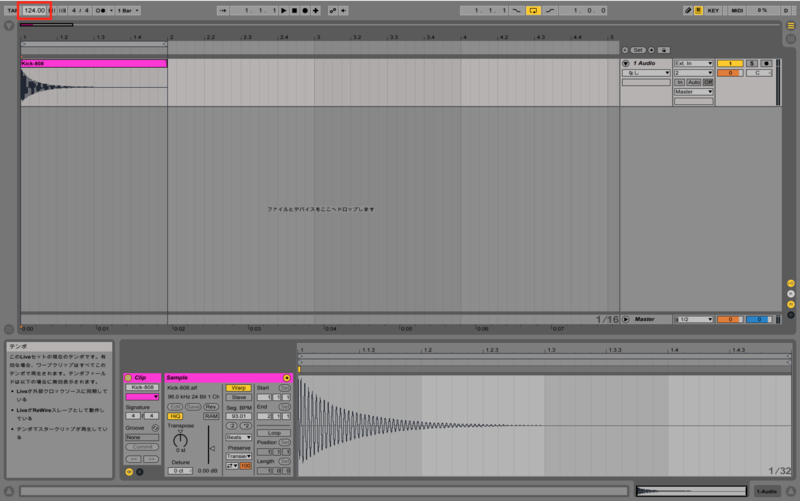Click the Play button in the transport
Screen dimensions: 800x501
pos(284,10)
